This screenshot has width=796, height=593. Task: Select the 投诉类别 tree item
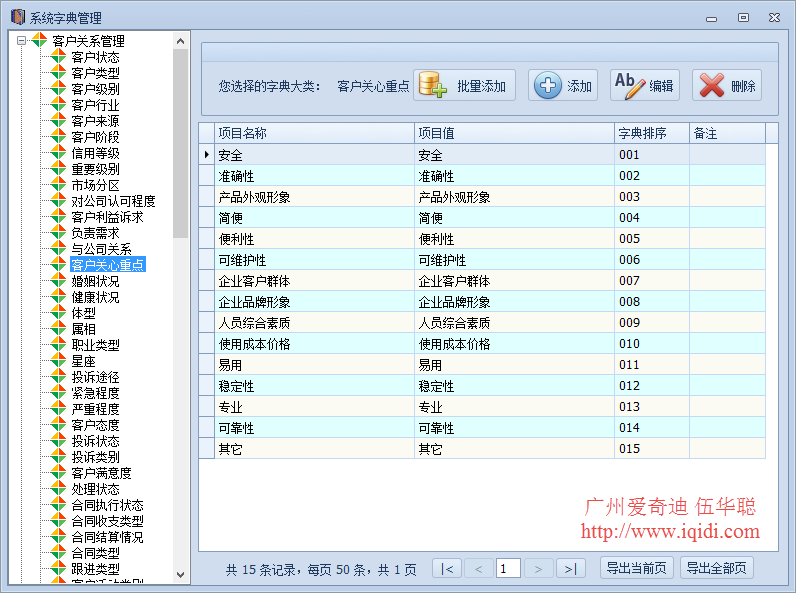[95, 457]
